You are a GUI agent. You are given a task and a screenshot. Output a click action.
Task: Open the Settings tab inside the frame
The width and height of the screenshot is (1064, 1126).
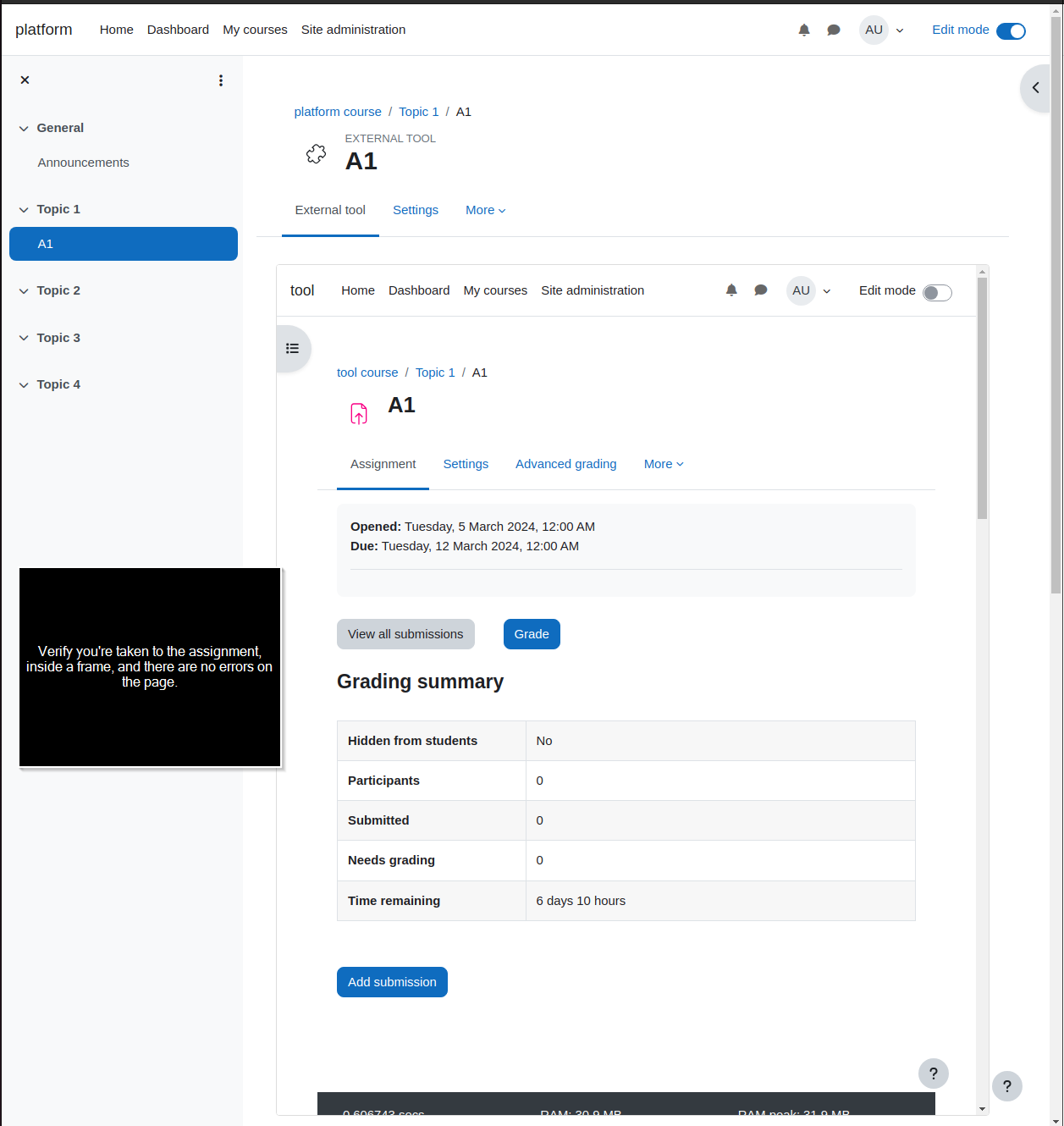pyautogui.click(x=466, y=464)
